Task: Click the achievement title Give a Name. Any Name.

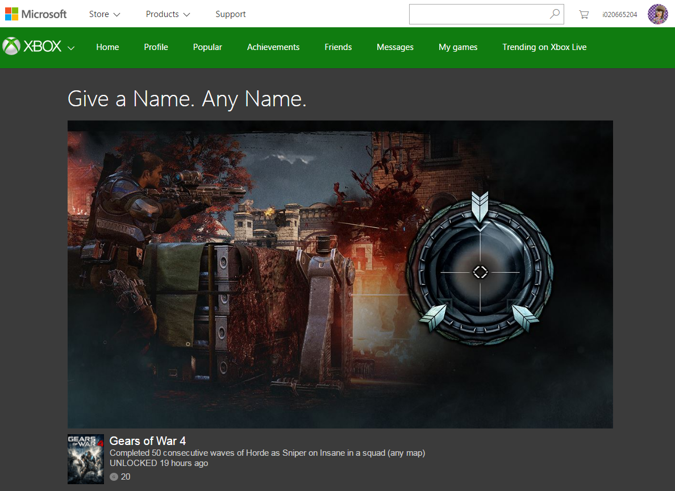Action: 187,99
